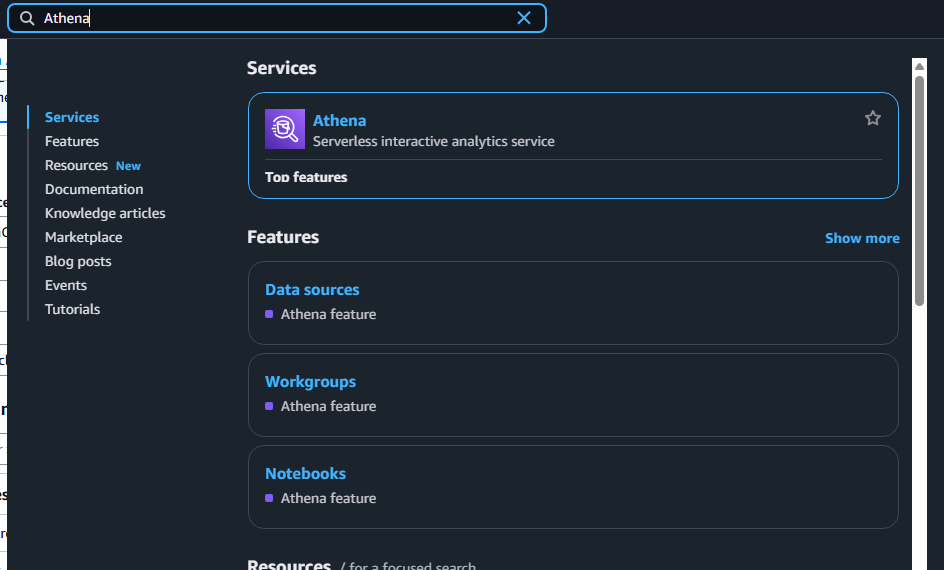The image size is (944, 570).
Task: Open the Athena service icon
Action: [x=285, y=129]
